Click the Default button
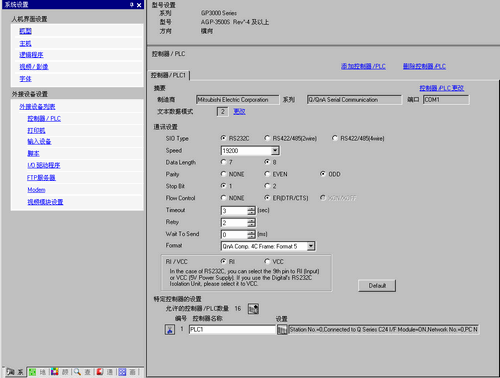Image resolution: width=500 pixels, height=378 pixels. point(377,286)
